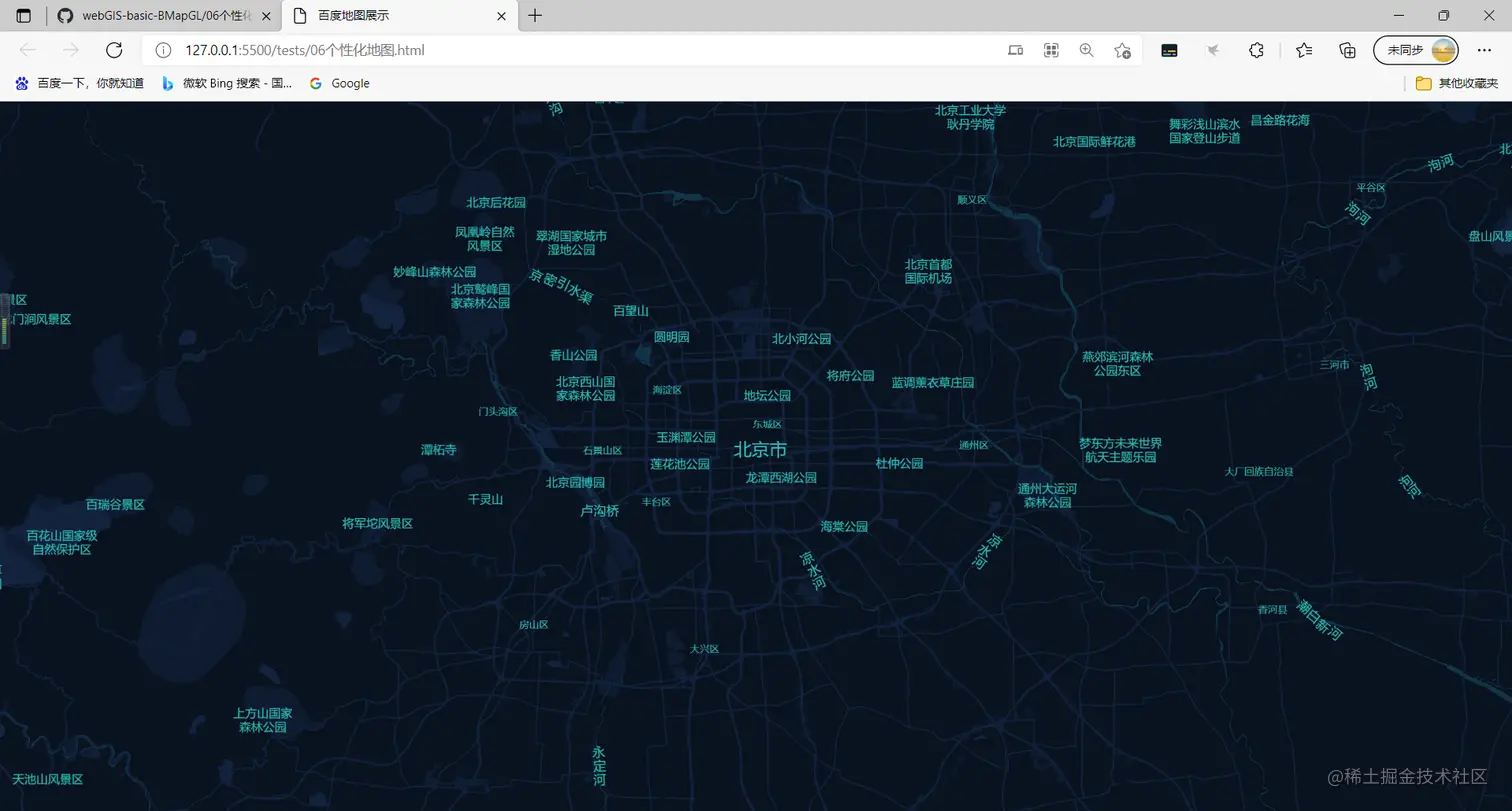
Task: Refresh the current map page
Action: click(x=114, y=50)
